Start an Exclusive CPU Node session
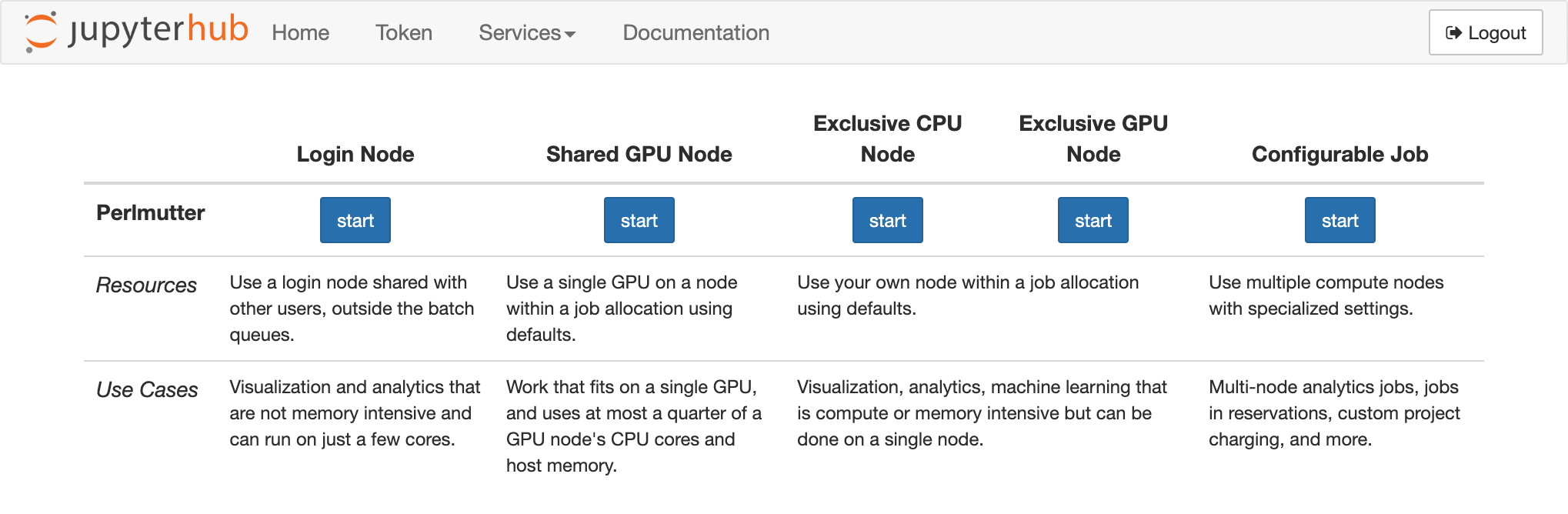Viewport: 1568px width, 514px height. pos(887,220)
